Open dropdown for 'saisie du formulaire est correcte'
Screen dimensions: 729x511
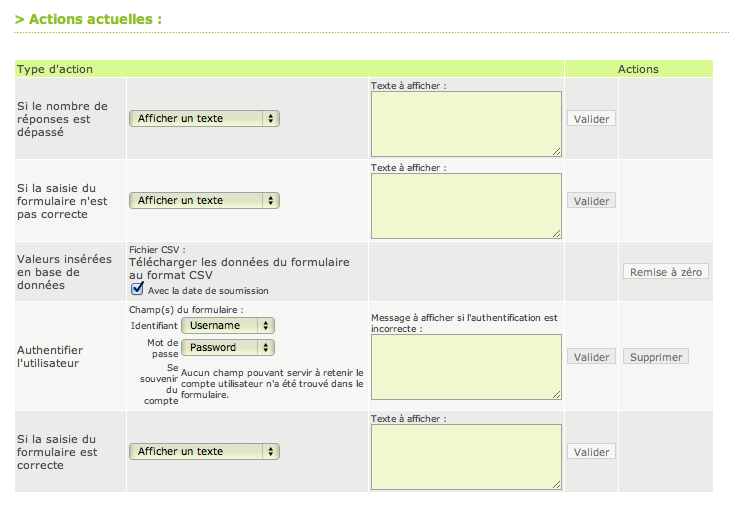pyautogui.click(x=204, y=451)
